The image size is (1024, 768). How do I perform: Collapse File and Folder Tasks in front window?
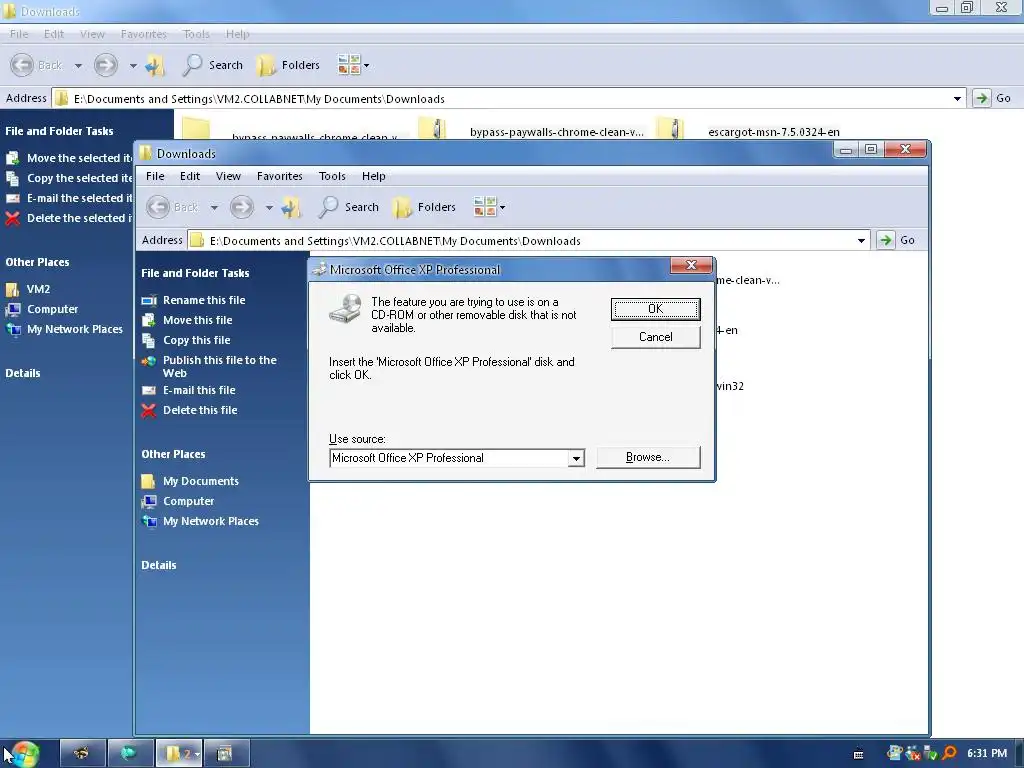195,273
